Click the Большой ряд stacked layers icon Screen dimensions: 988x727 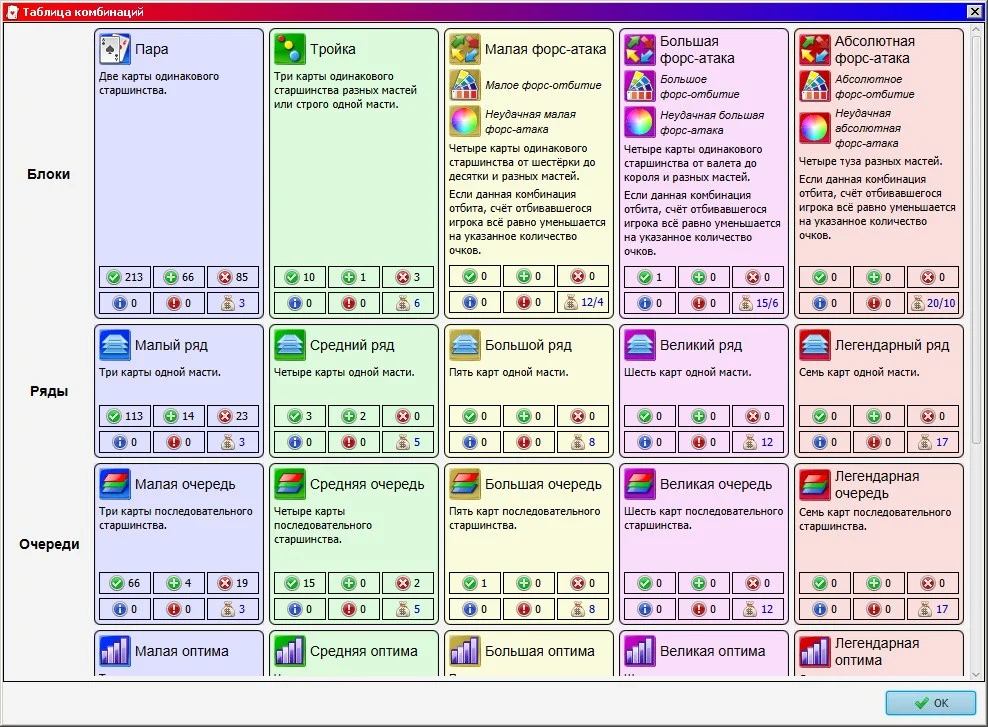click(465, 345)
